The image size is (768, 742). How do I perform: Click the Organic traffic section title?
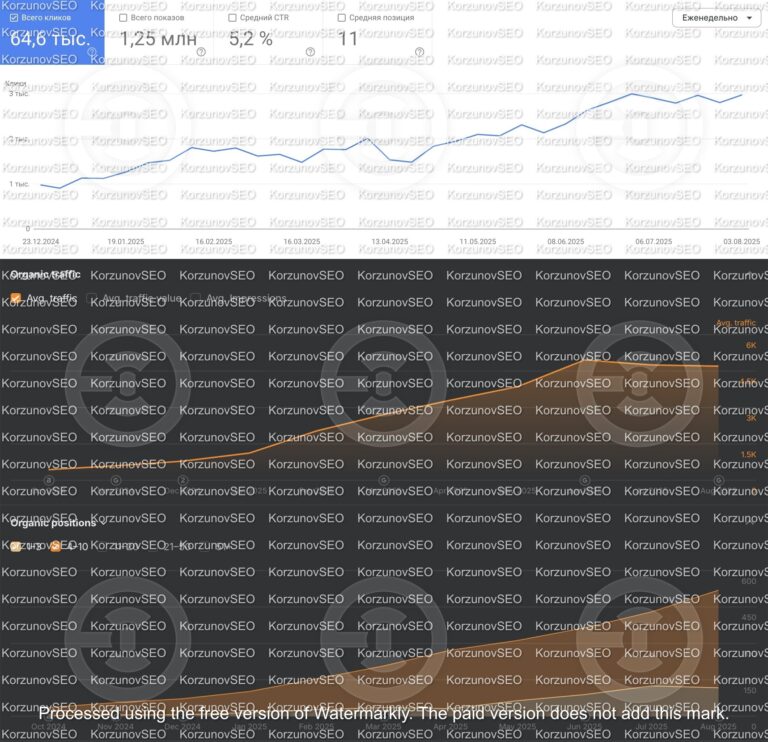45,274
